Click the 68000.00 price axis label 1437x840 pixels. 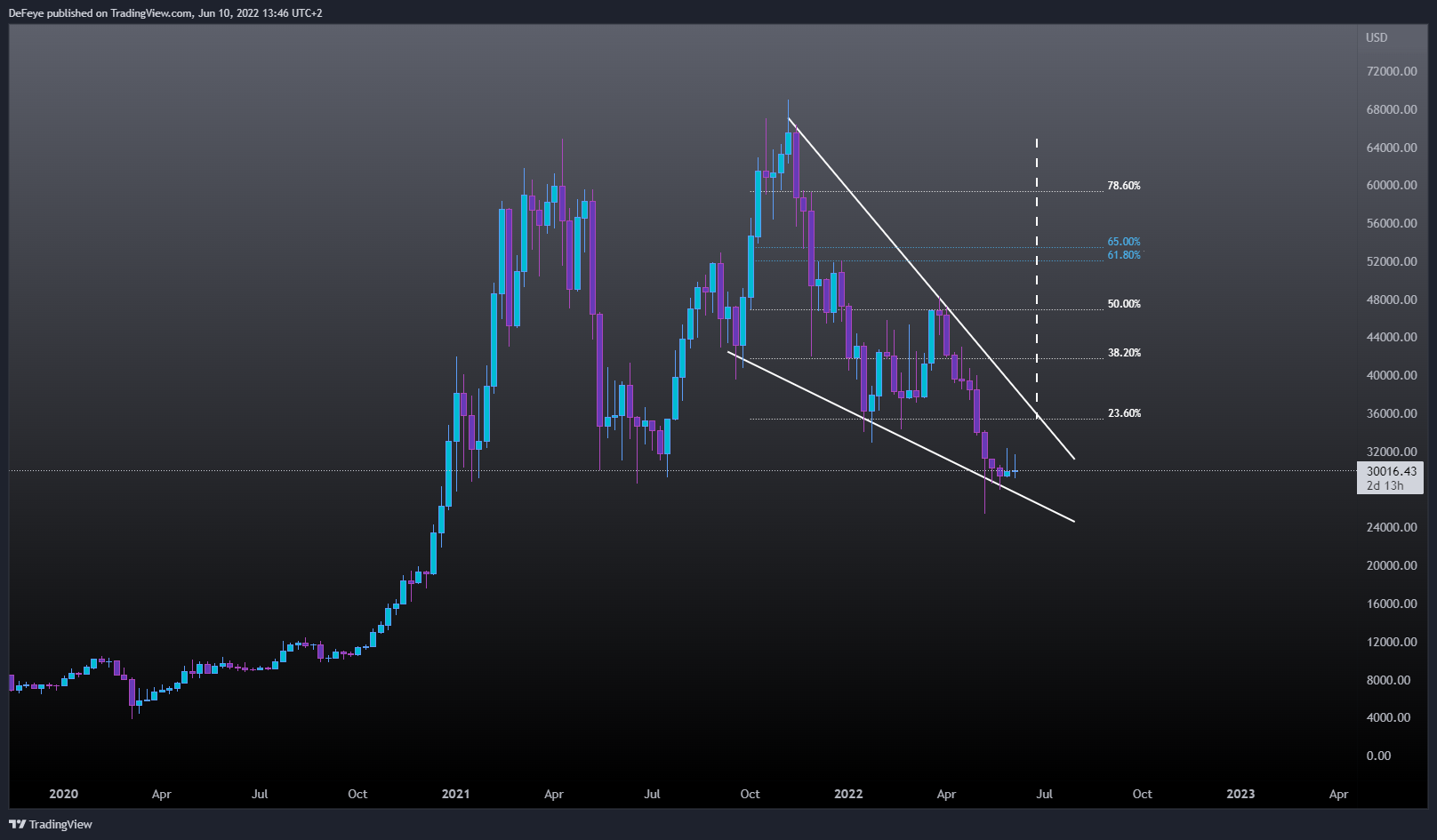(1392, 109)
